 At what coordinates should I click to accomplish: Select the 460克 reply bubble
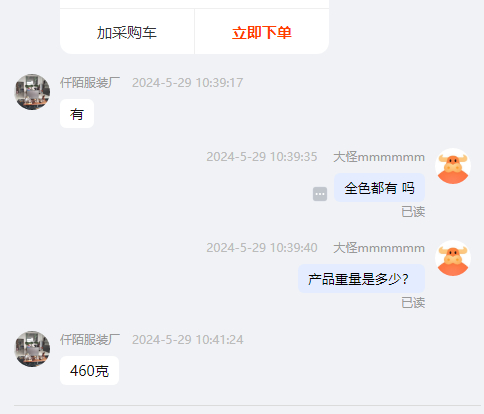89,370
